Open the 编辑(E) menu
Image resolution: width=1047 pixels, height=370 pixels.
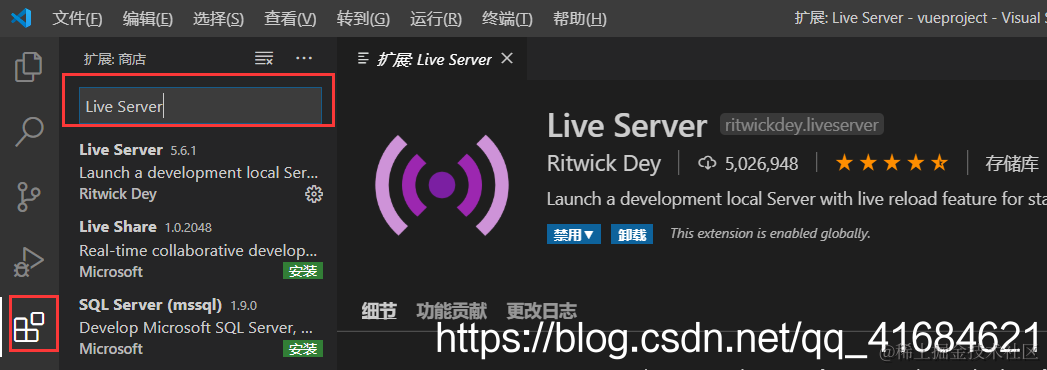148,19
